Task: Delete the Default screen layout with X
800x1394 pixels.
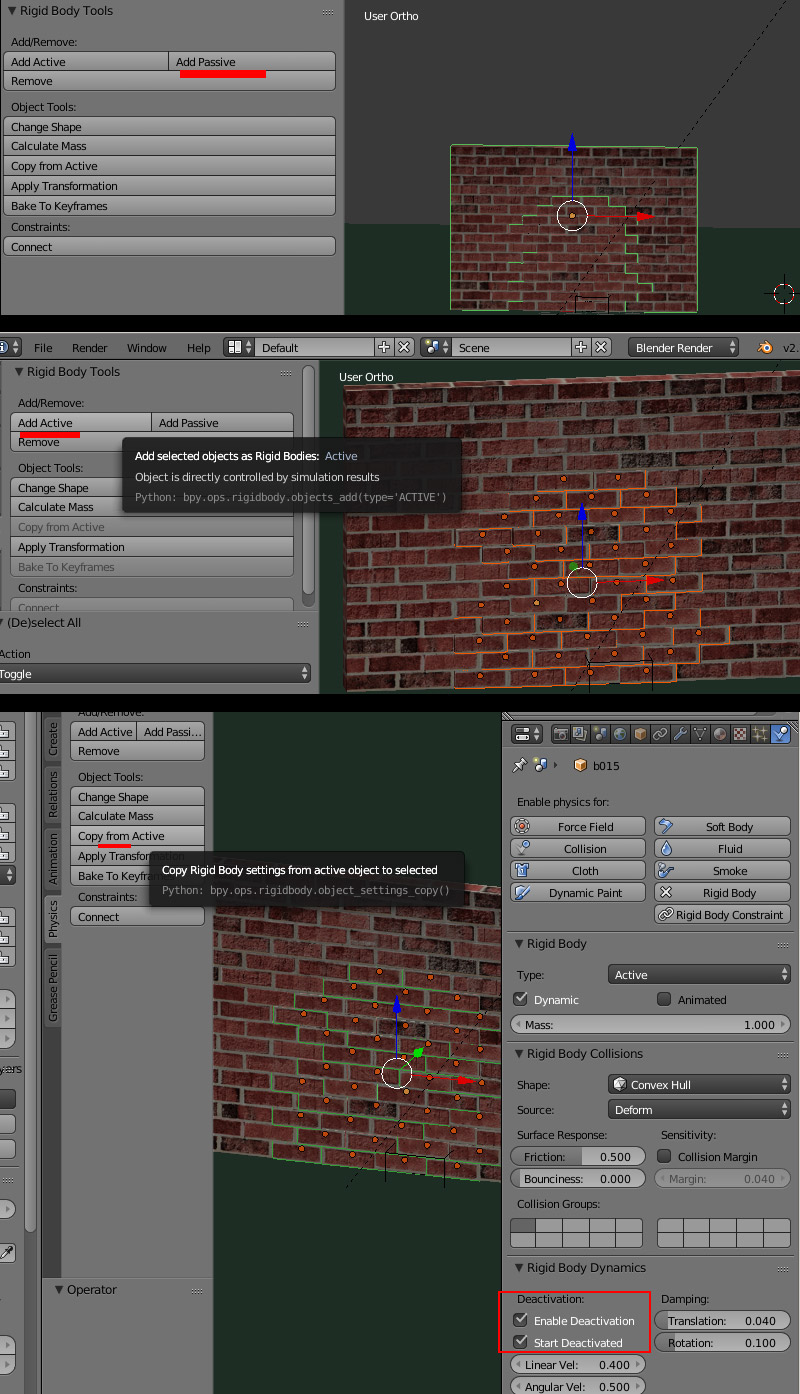Action: [x=404, y=347]
